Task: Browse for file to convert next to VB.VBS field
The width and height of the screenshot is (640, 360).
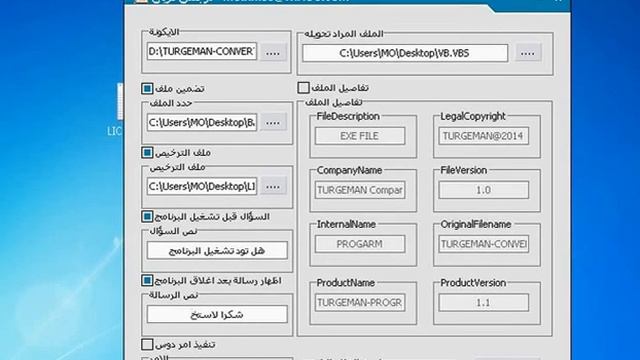Action: point(528,53)
